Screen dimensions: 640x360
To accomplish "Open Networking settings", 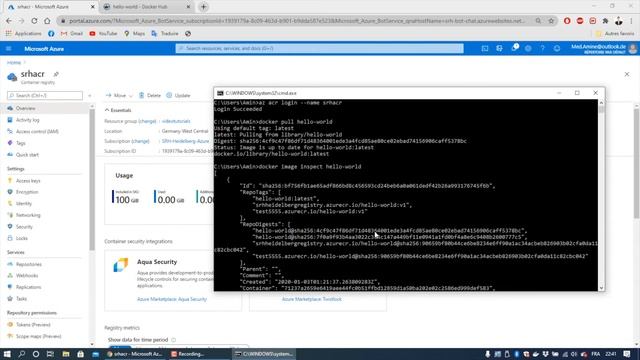I will (x=28, y=215).
